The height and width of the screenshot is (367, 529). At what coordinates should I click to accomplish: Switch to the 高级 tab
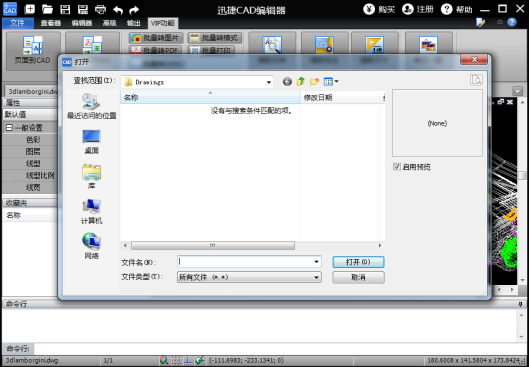pyautogui.click(x=110, y=23)
